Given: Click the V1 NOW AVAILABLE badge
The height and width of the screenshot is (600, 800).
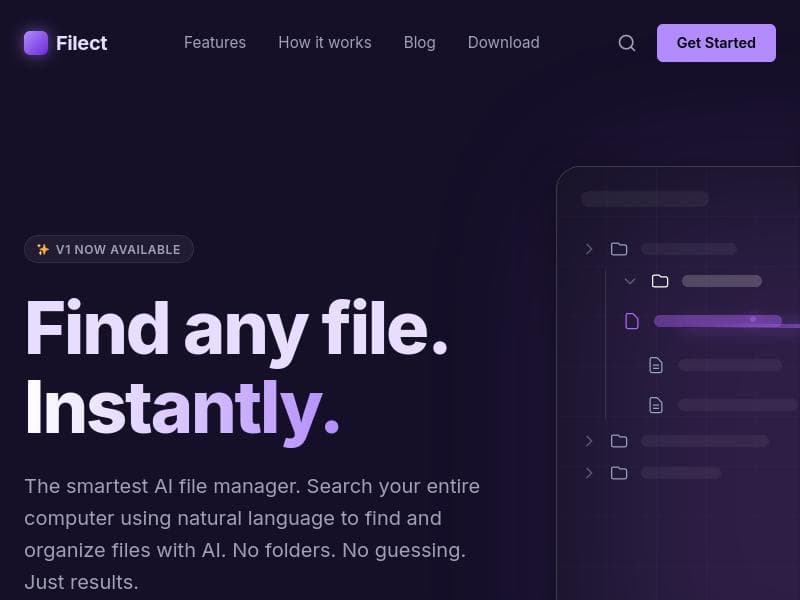Looking at the screenshot, I should (x=109, y=249).
